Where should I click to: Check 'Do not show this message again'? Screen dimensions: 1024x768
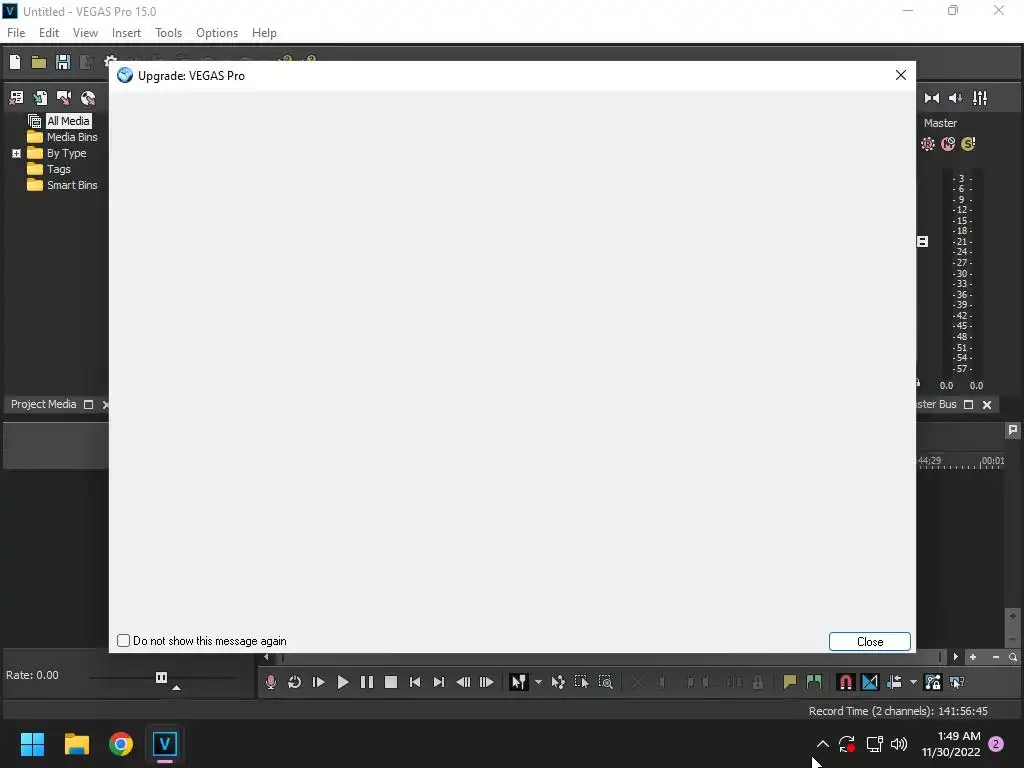(123, 641)
